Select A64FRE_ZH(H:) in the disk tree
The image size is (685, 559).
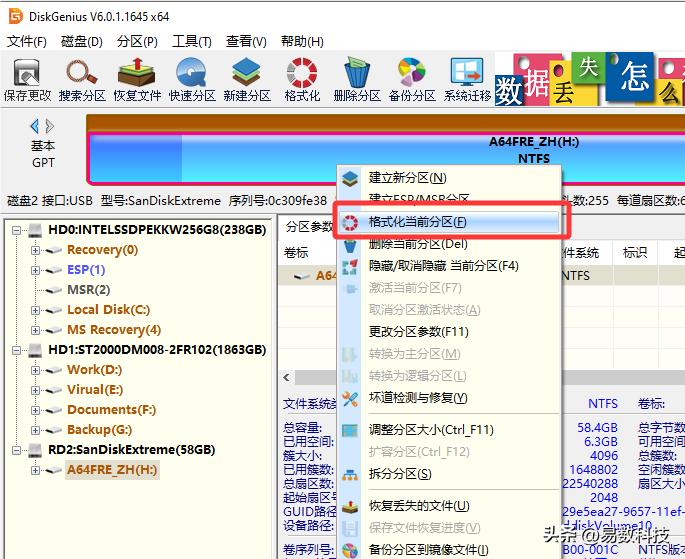(112, 470)
